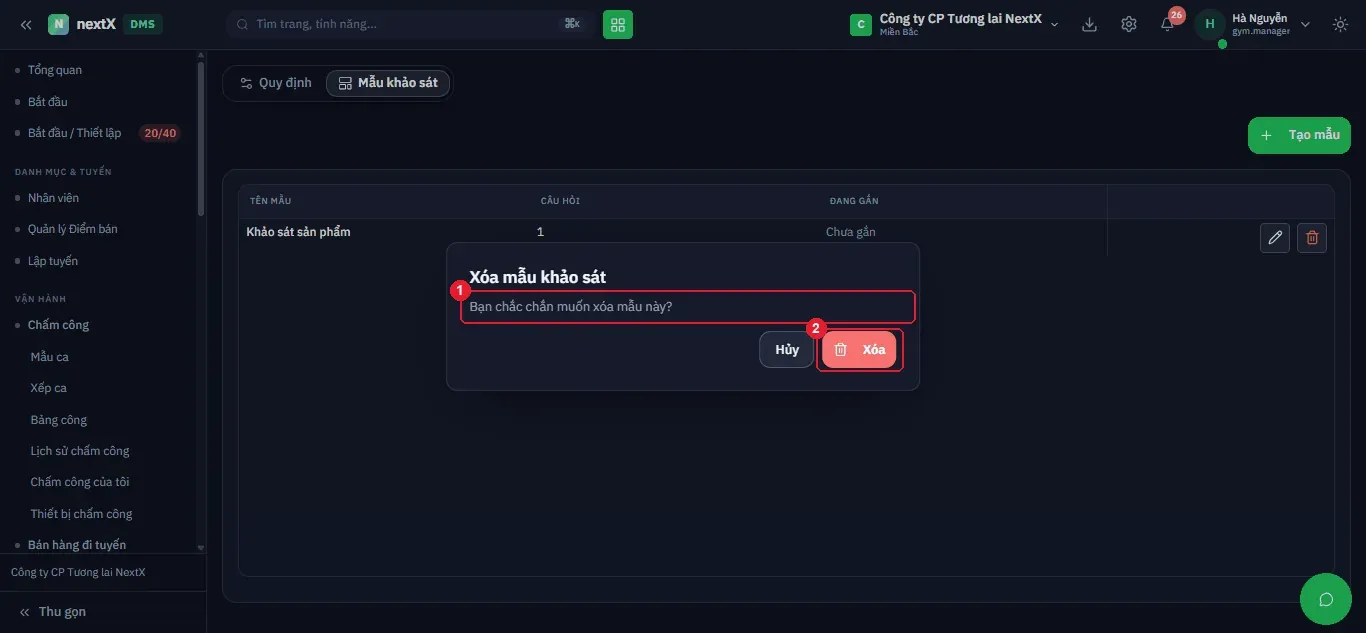
Task: Click the Tạo mẫu button
Action: coord(1299,135)
